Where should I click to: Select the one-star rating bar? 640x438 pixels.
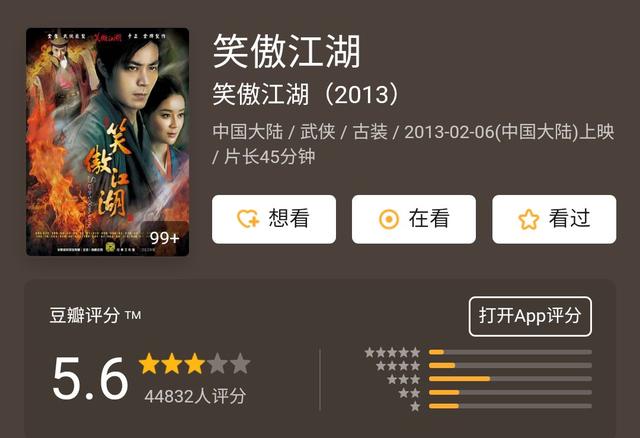(x=510, y=406)
